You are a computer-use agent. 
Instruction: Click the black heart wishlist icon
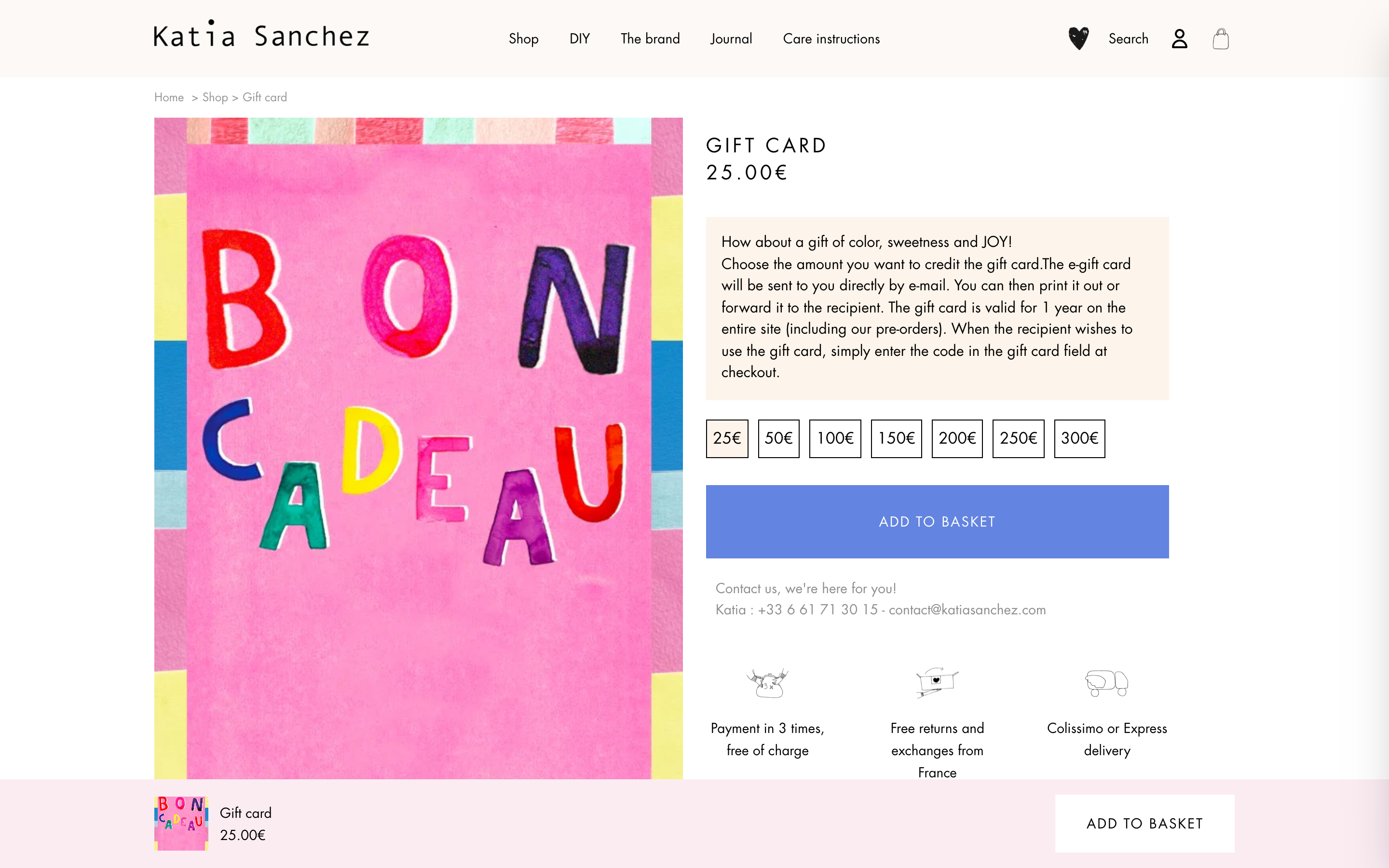click(x=1078, y=39)
